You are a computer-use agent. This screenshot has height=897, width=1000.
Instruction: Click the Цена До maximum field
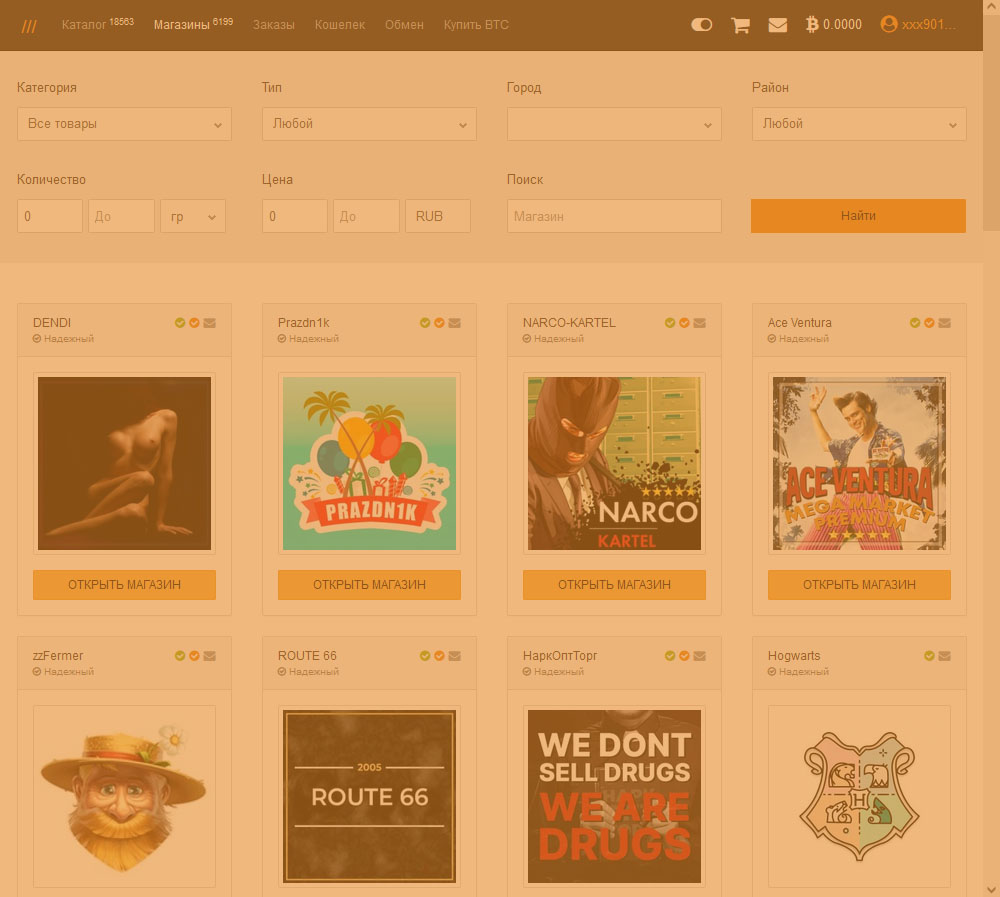(366, 216)
